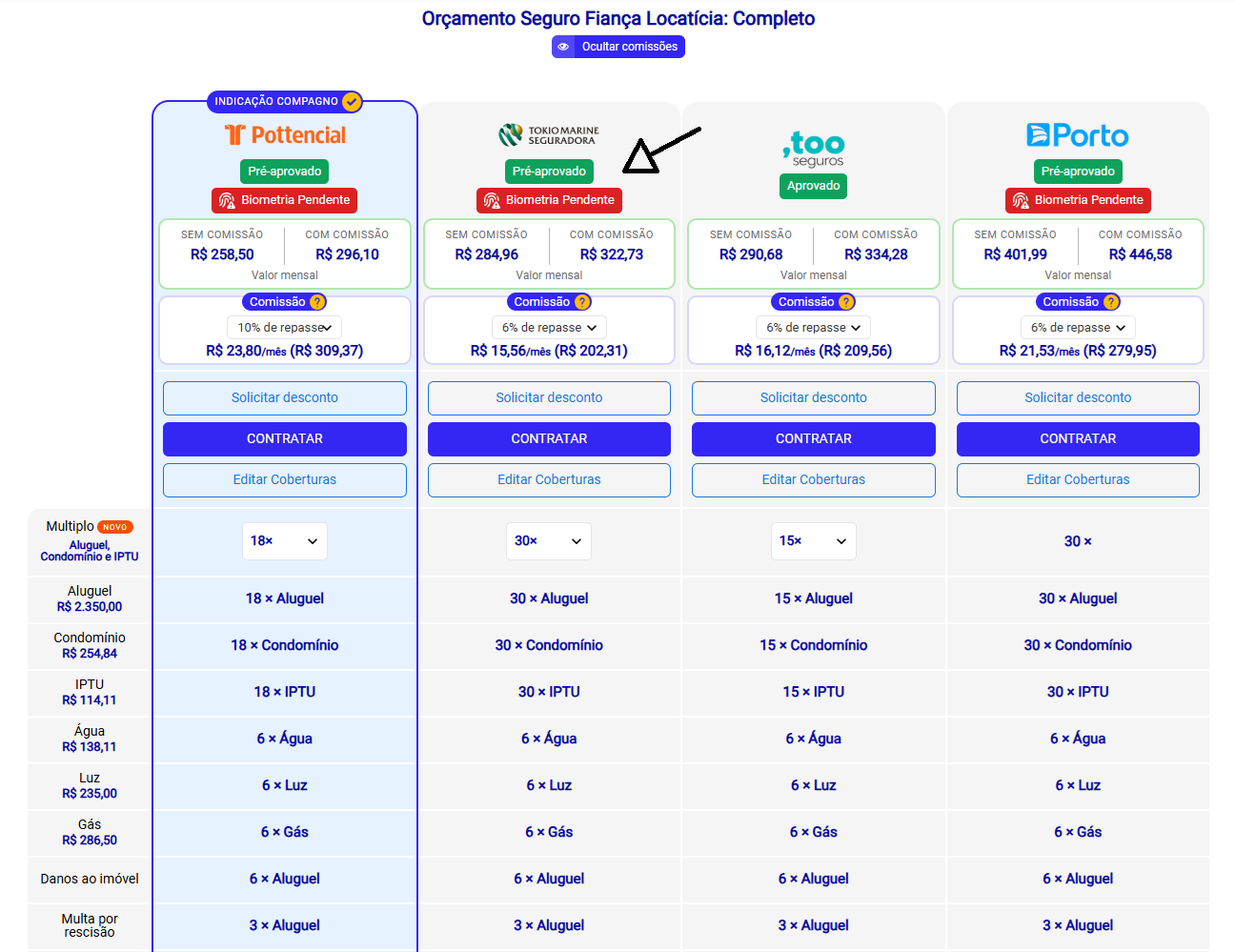Screen dimensions: 1235x952
Task: Click fingerprint icon in Porto Biometria Pendente
Action: pos(1021,200)
